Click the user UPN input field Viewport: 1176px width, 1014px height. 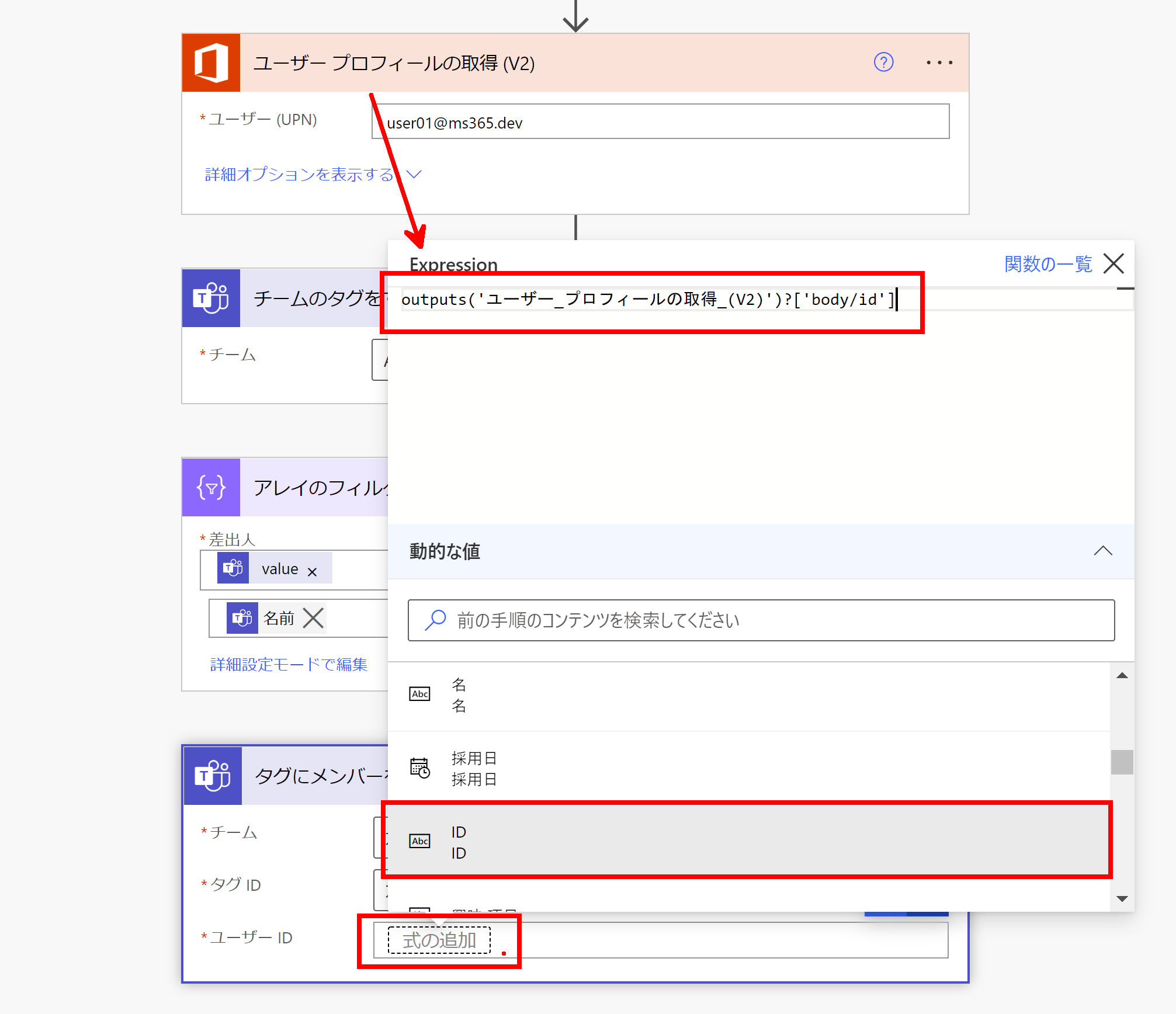660,122
